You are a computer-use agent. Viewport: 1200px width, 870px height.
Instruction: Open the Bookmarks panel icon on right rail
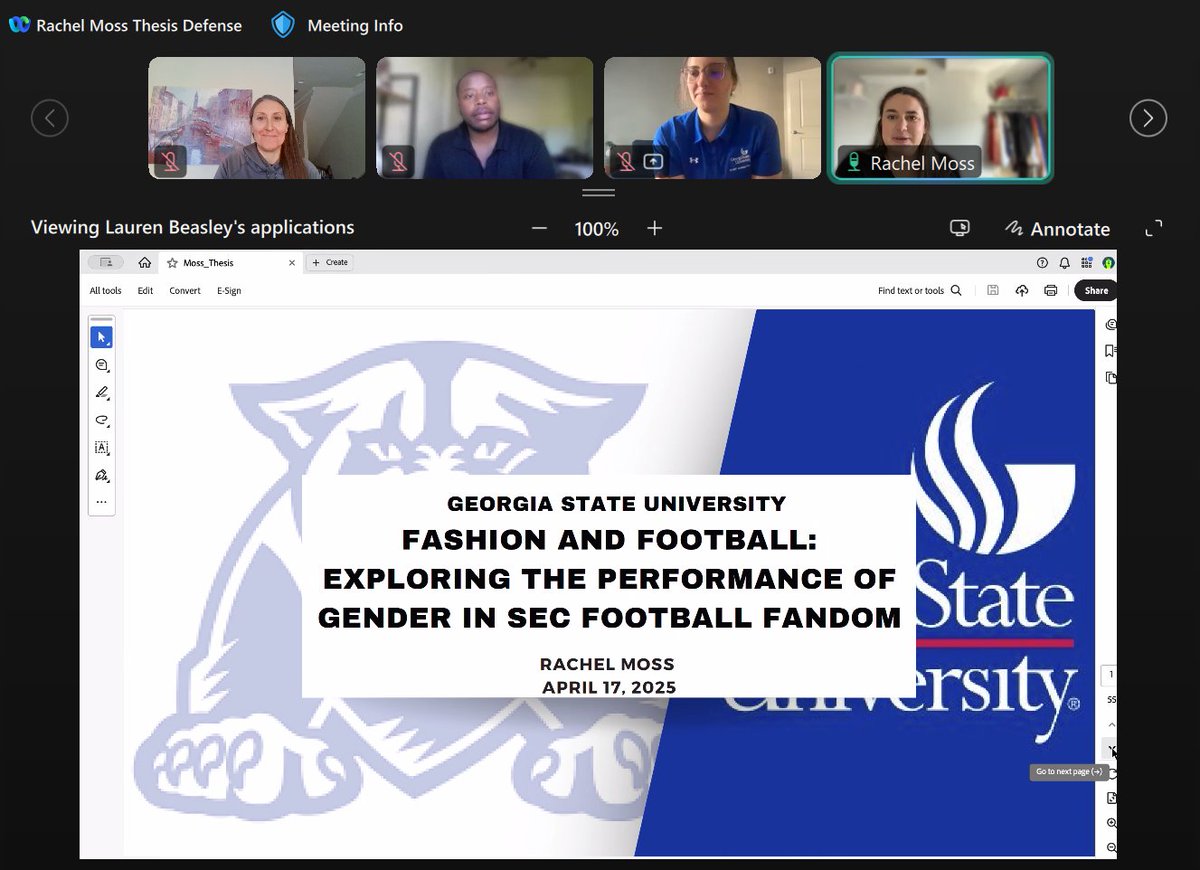1111,351
